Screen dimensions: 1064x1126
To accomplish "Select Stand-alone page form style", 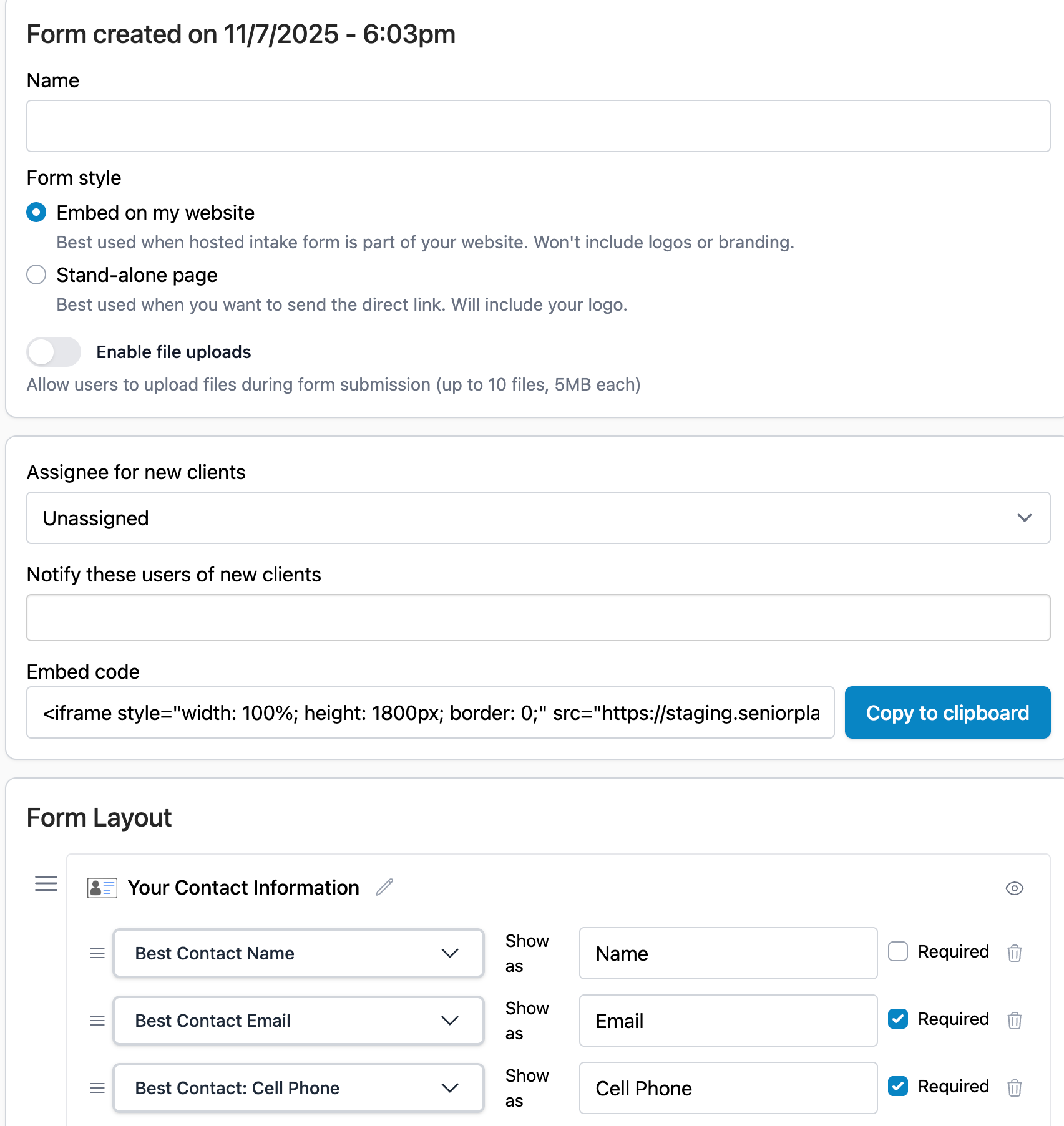I will pyautogui.click(x=36, y=274).
